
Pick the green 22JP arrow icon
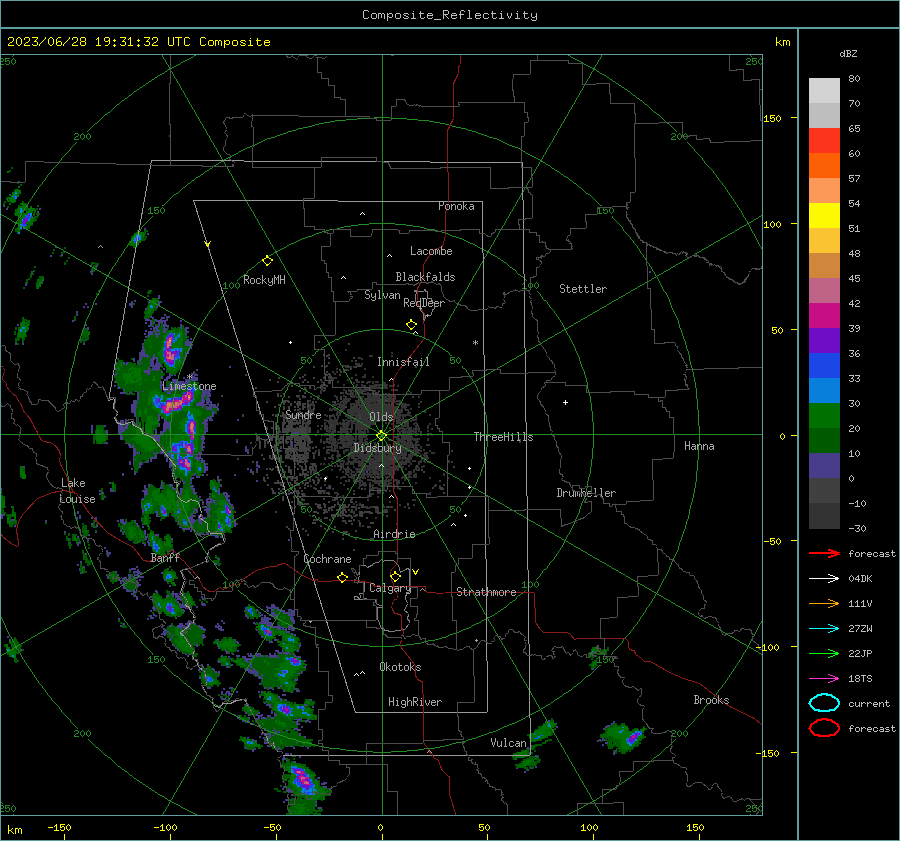tap(824, 653)
